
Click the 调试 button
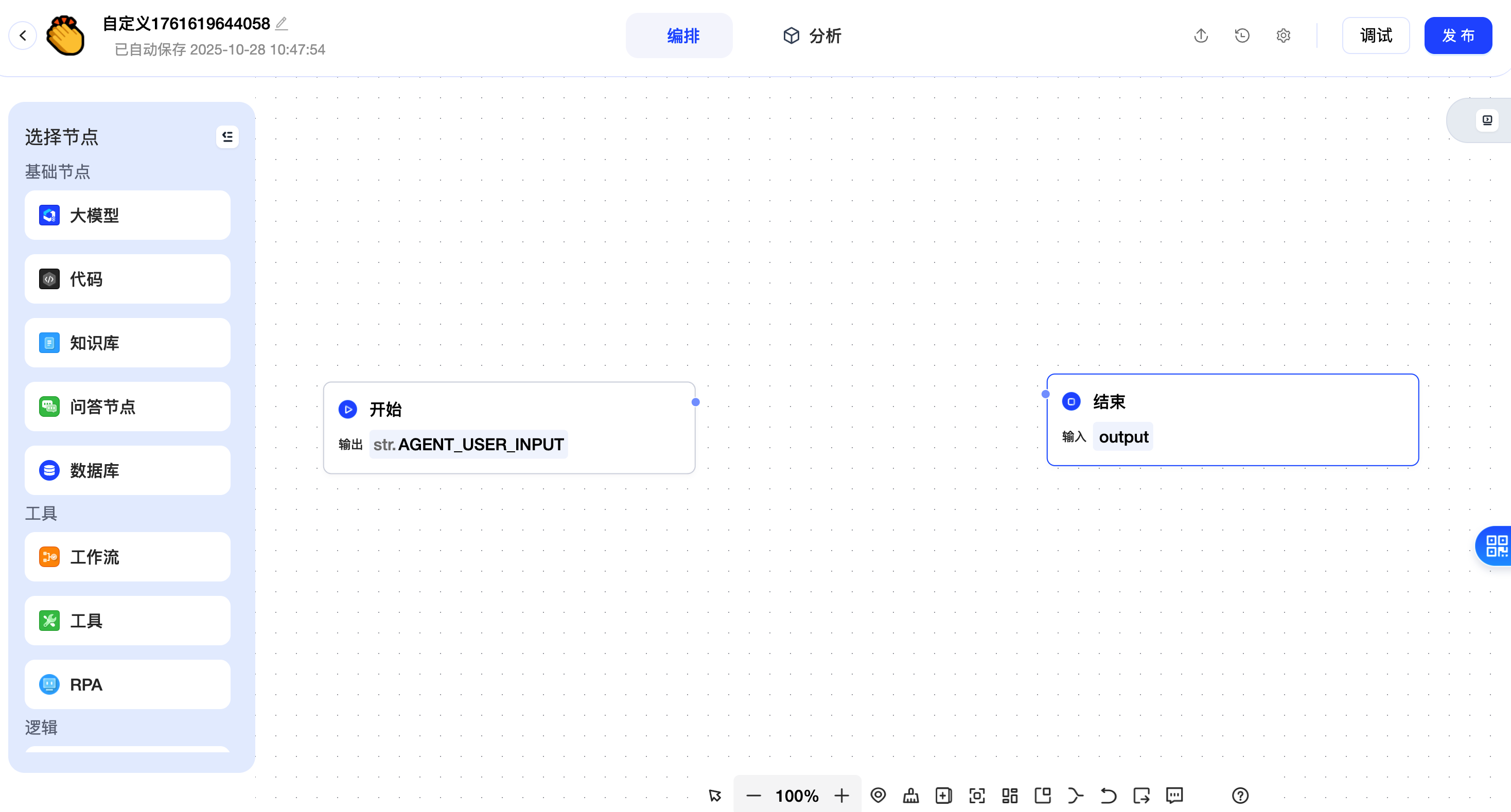point(1376,36)
